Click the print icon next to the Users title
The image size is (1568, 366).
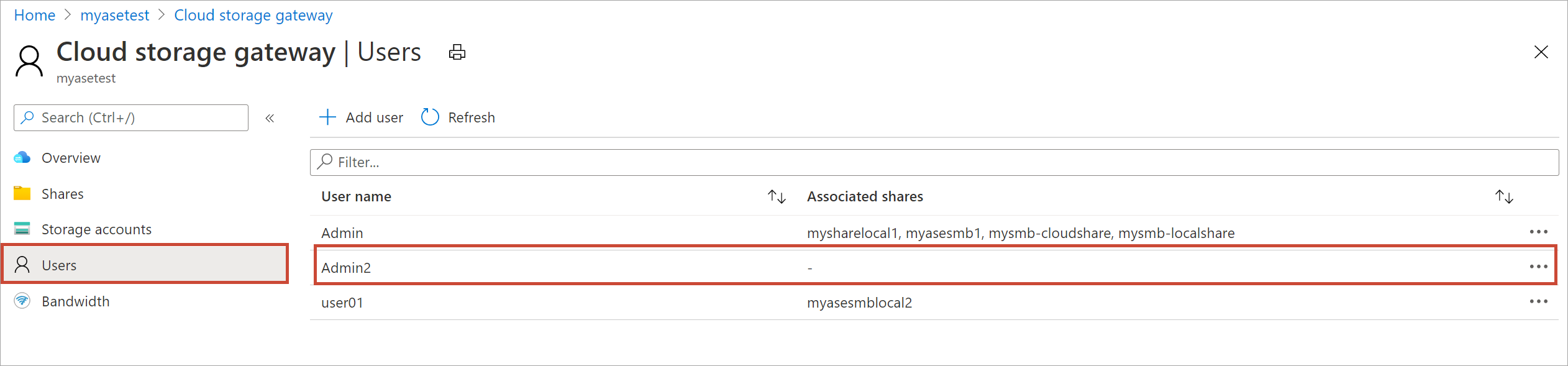[x=457, y=52]
